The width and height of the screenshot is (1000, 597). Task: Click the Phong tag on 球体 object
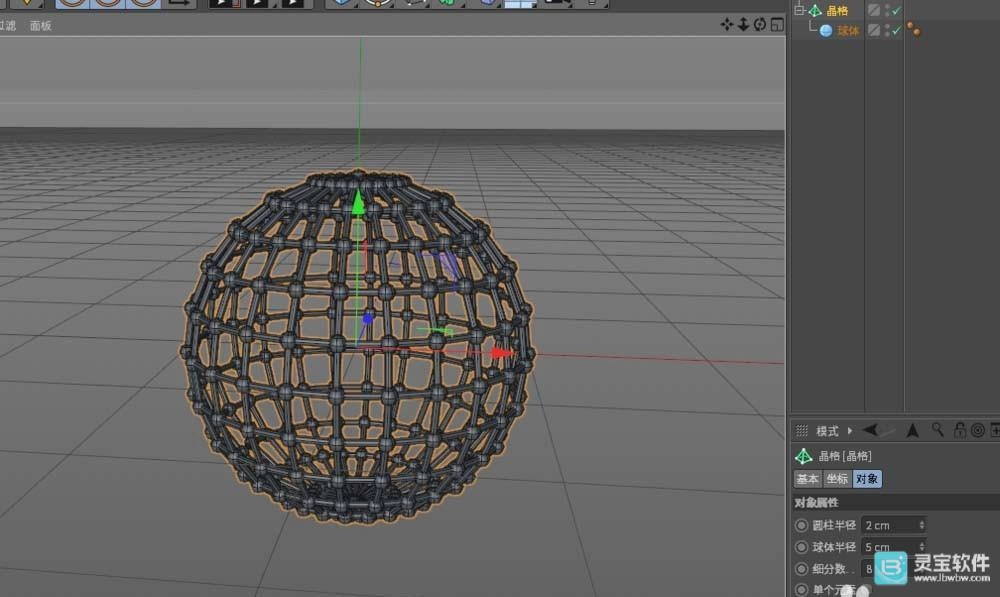pyautogui.click(x=914, y=30)
